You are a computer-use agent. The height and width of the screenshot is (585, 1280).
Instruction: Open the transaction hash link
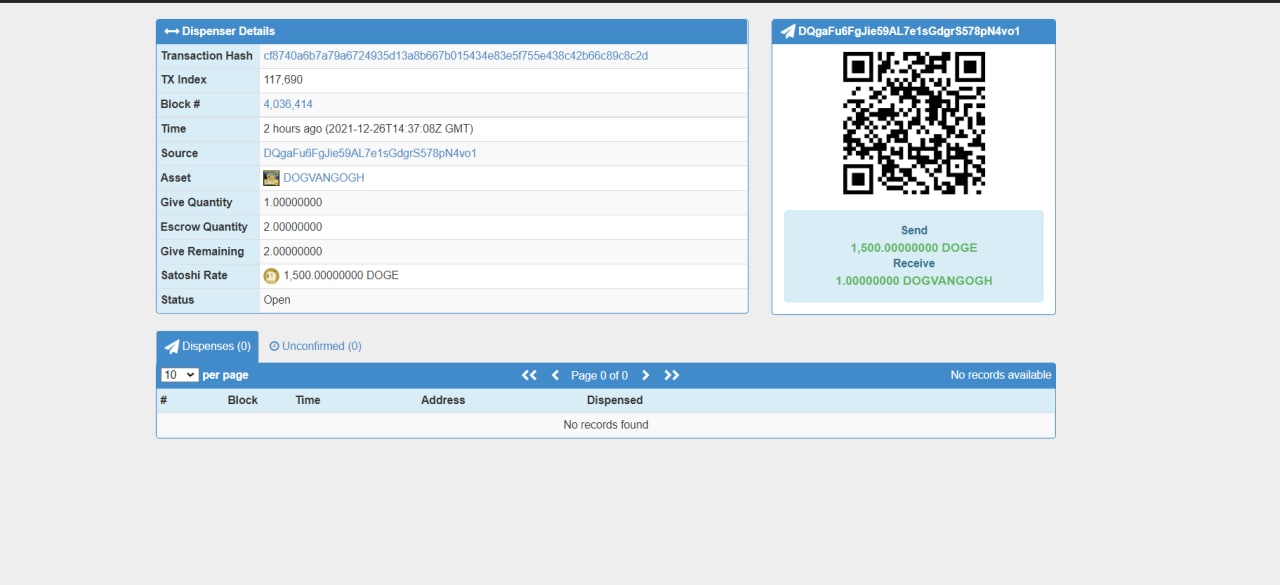pyautogui.click(x=455, y=56)
